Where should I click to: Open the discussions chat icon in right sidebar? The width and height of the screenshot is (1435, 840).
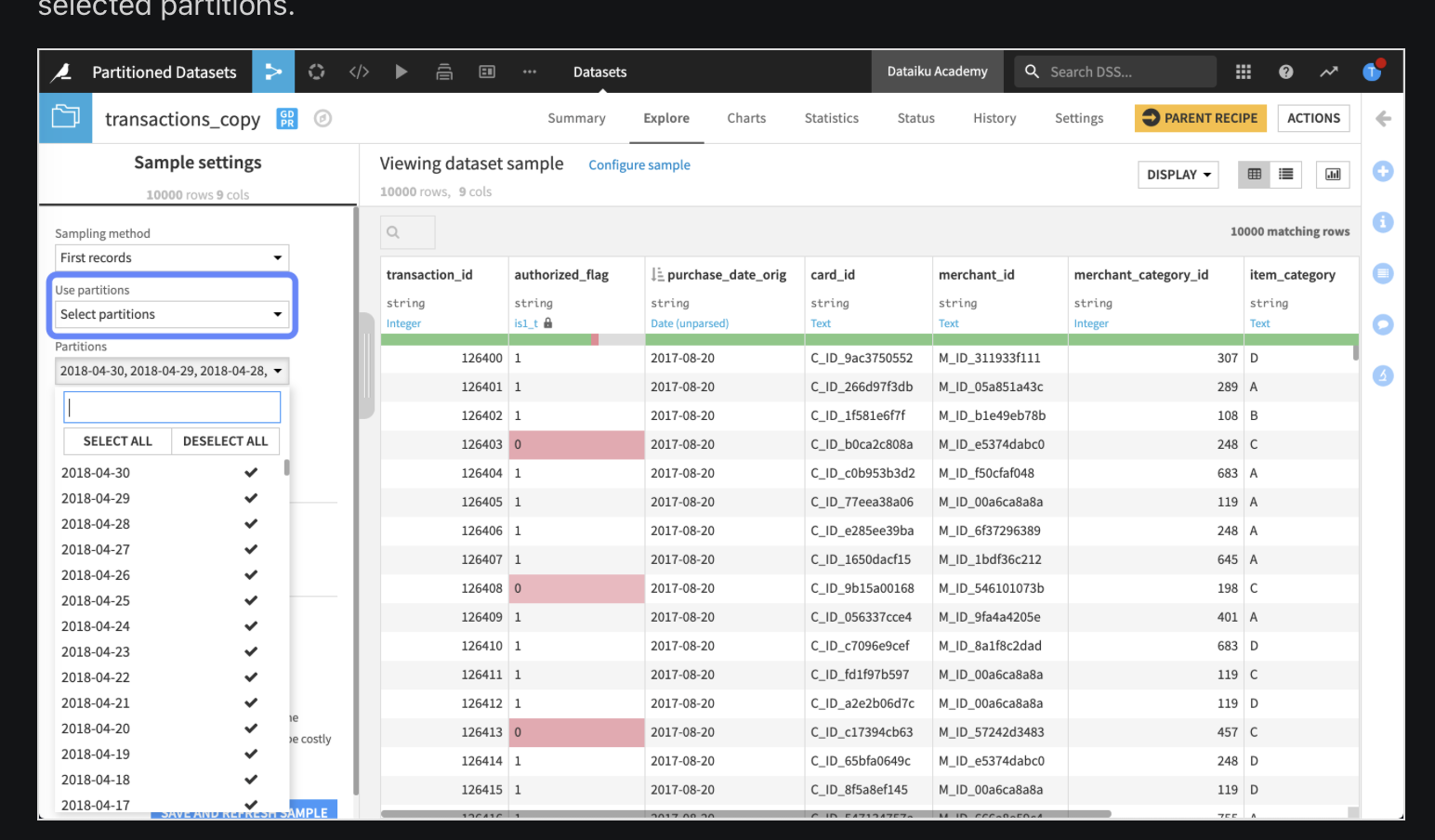(1383, 324)
